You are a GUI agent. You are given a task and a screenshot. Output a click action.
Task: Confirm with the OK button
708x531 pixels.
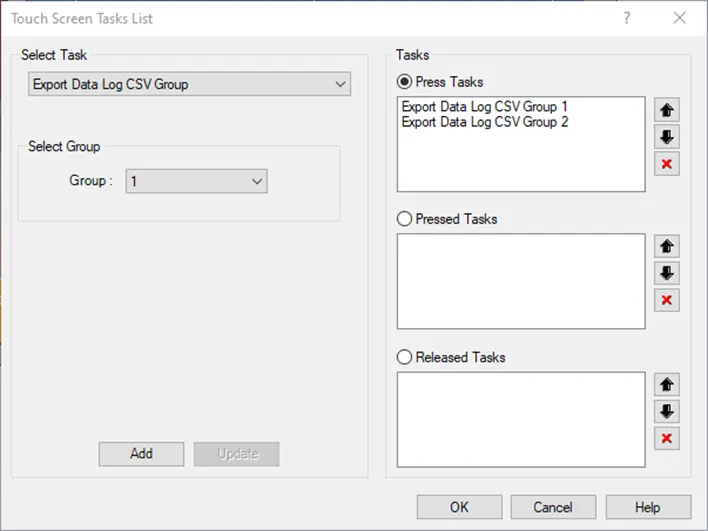click(459, 507)
